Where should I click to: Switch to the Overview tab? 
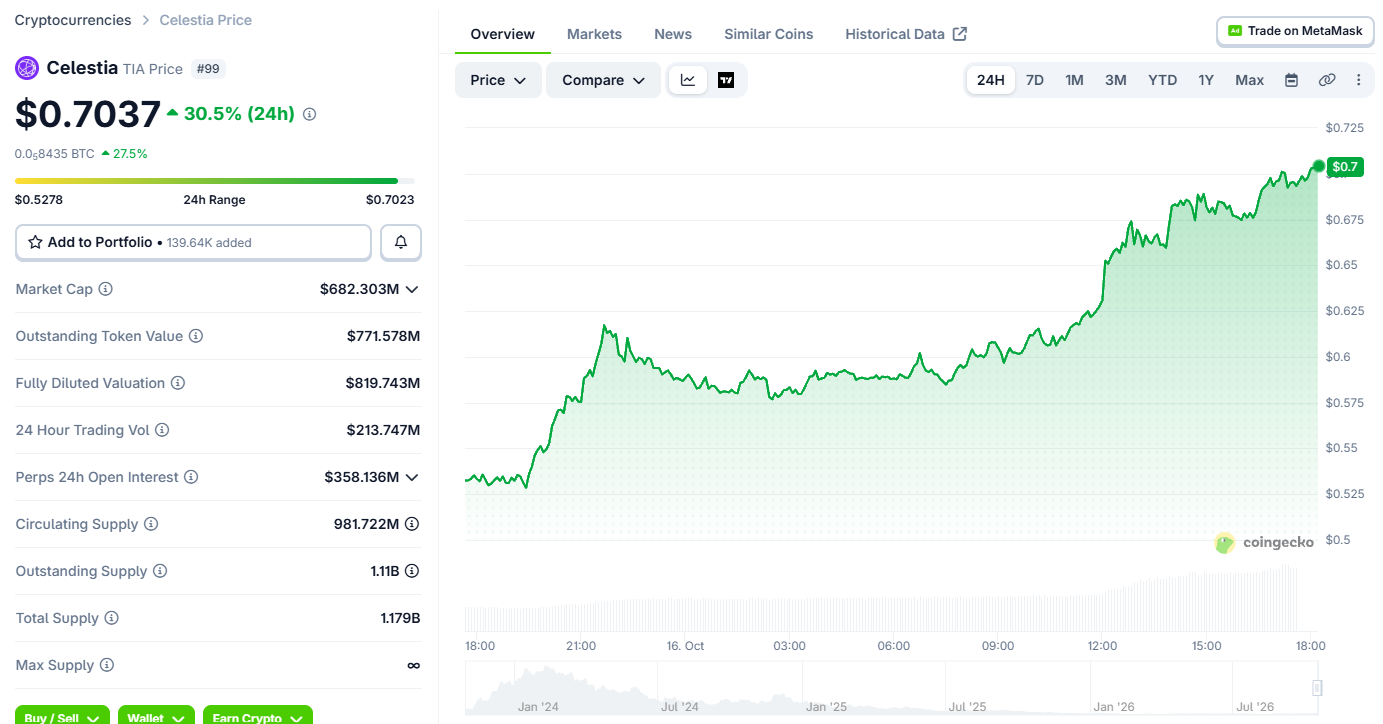coord(503,34)
